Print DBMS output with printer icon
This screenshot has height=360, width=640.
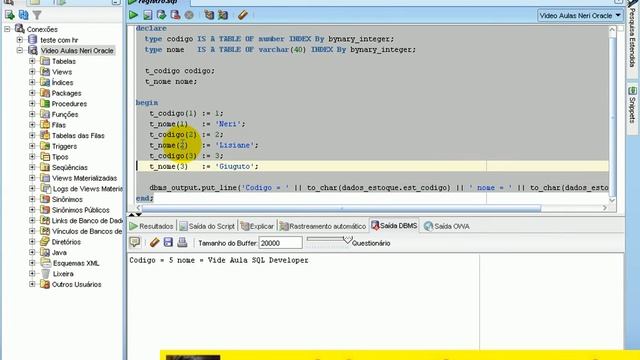click(x=182, y=242)
